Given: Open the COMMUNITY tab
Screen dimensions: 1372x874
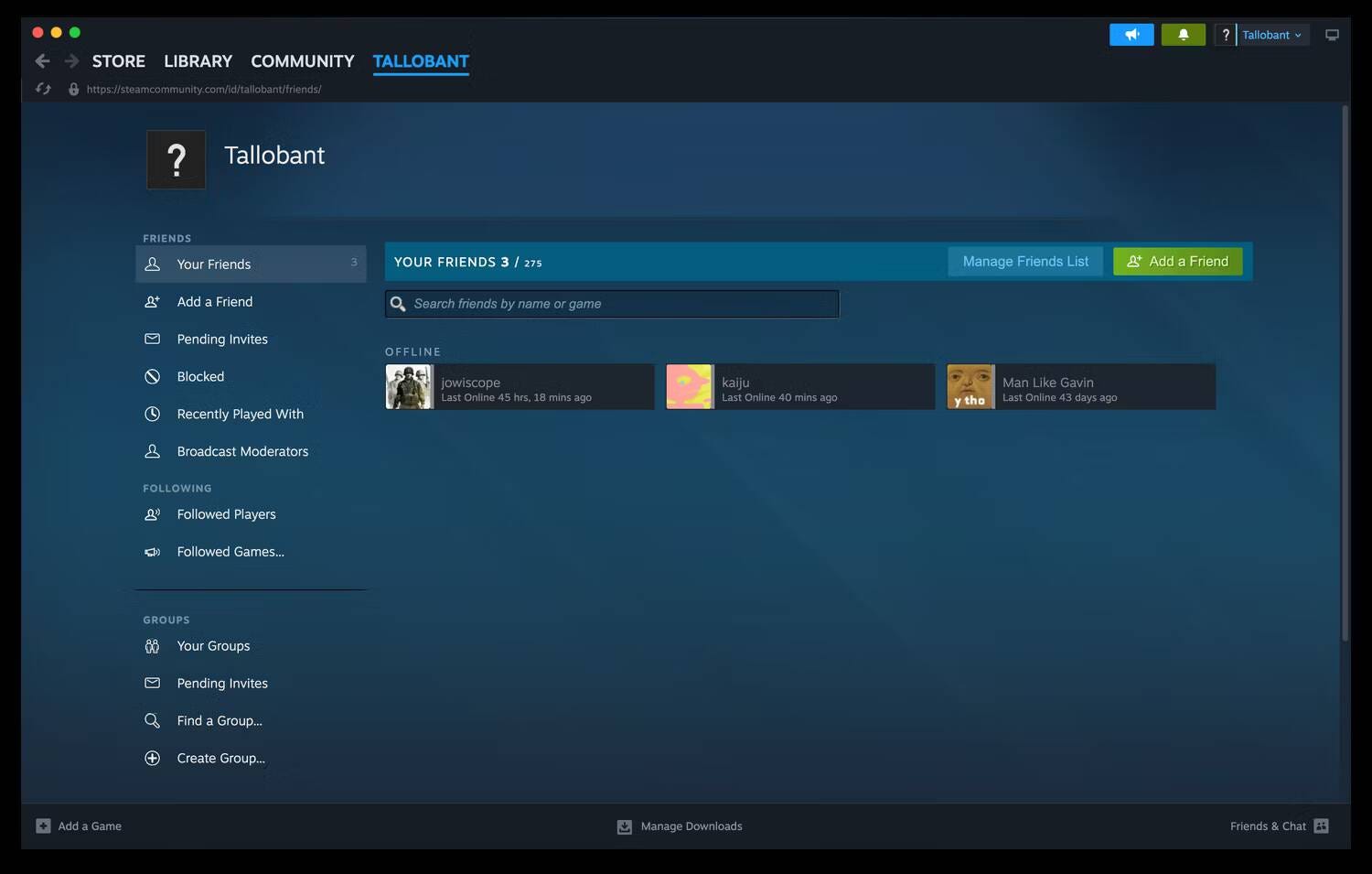Looking at the screenshot, I should (x=302, y=61).
